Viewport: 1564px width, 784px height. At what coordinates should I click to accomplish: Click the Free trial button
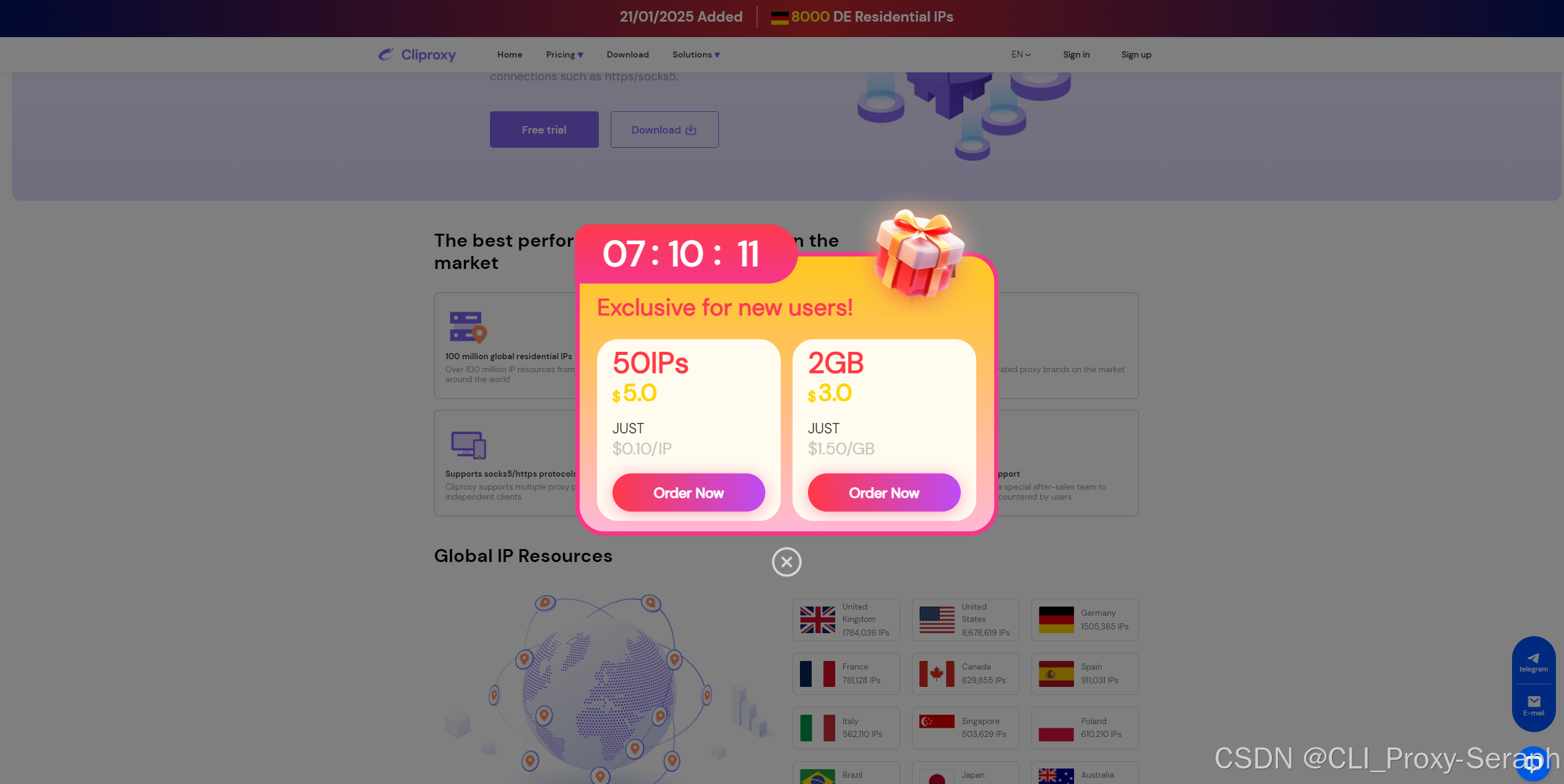point(544,130)
